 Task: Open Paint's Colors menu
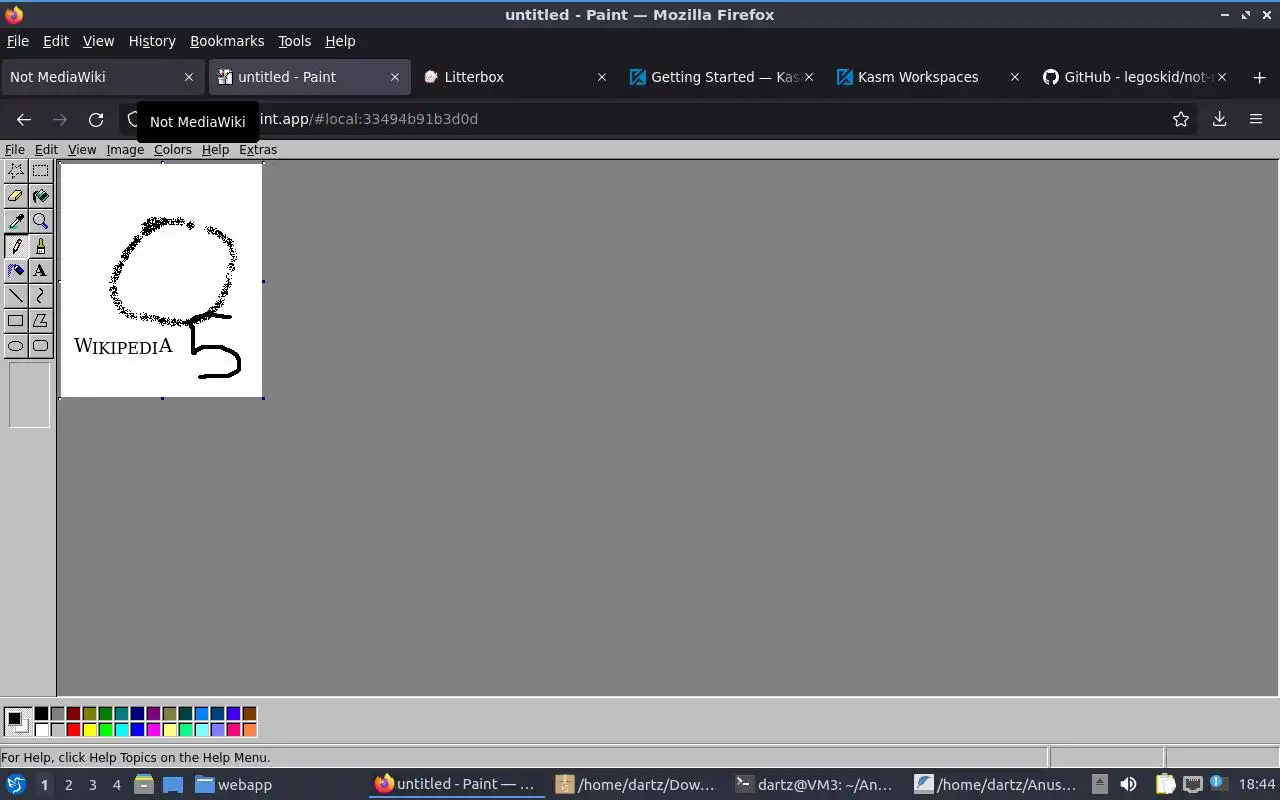click(x=173, y=150)
